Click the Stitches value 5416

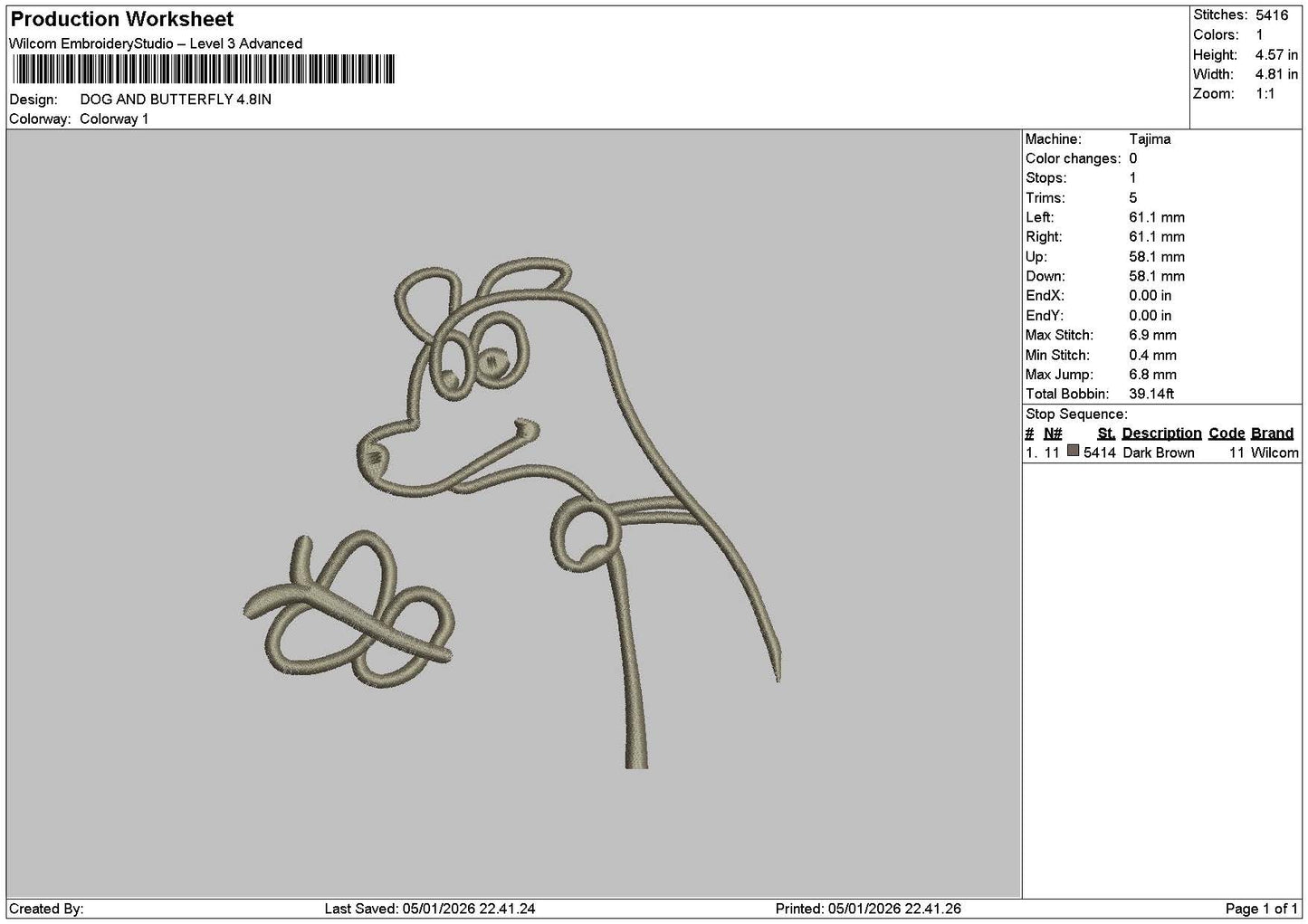tap(1271, 15)
